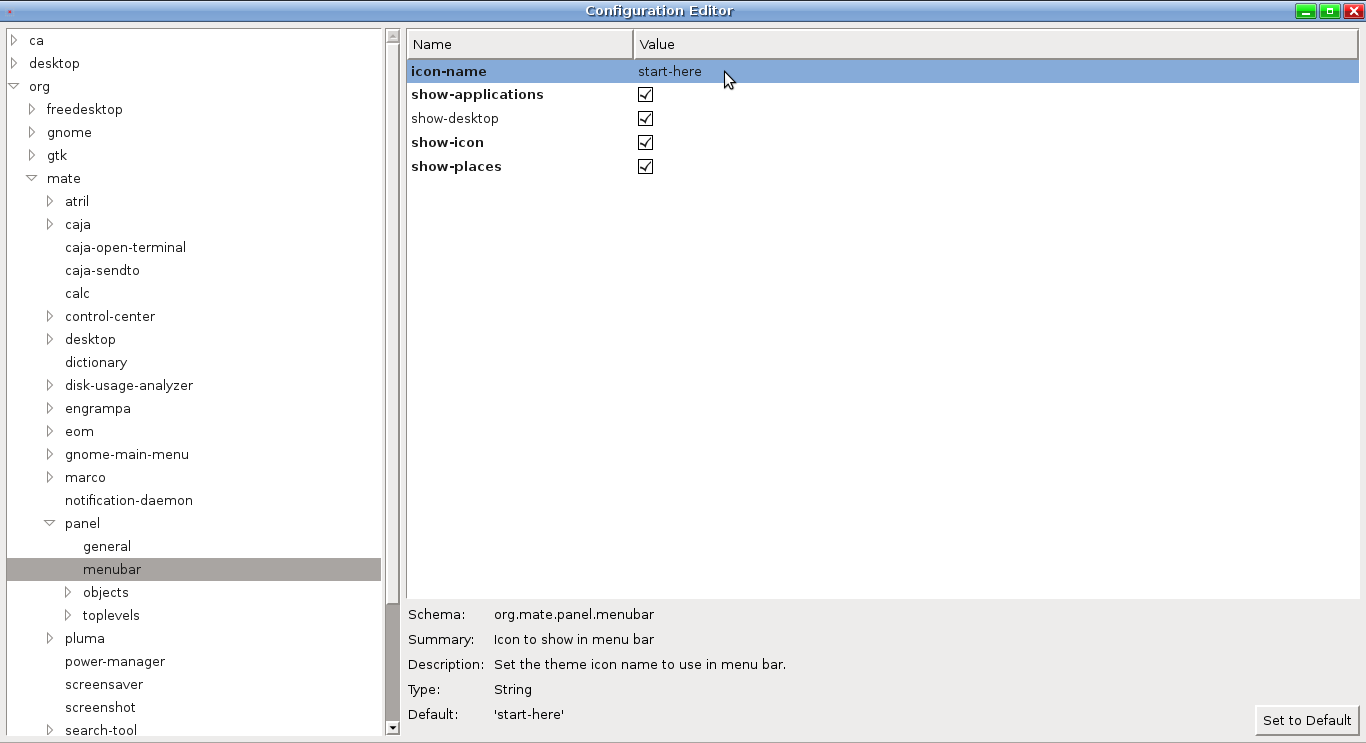Edit the icon-name value field
Viewport: 1366px width, 743px height.
coord(670,72)
